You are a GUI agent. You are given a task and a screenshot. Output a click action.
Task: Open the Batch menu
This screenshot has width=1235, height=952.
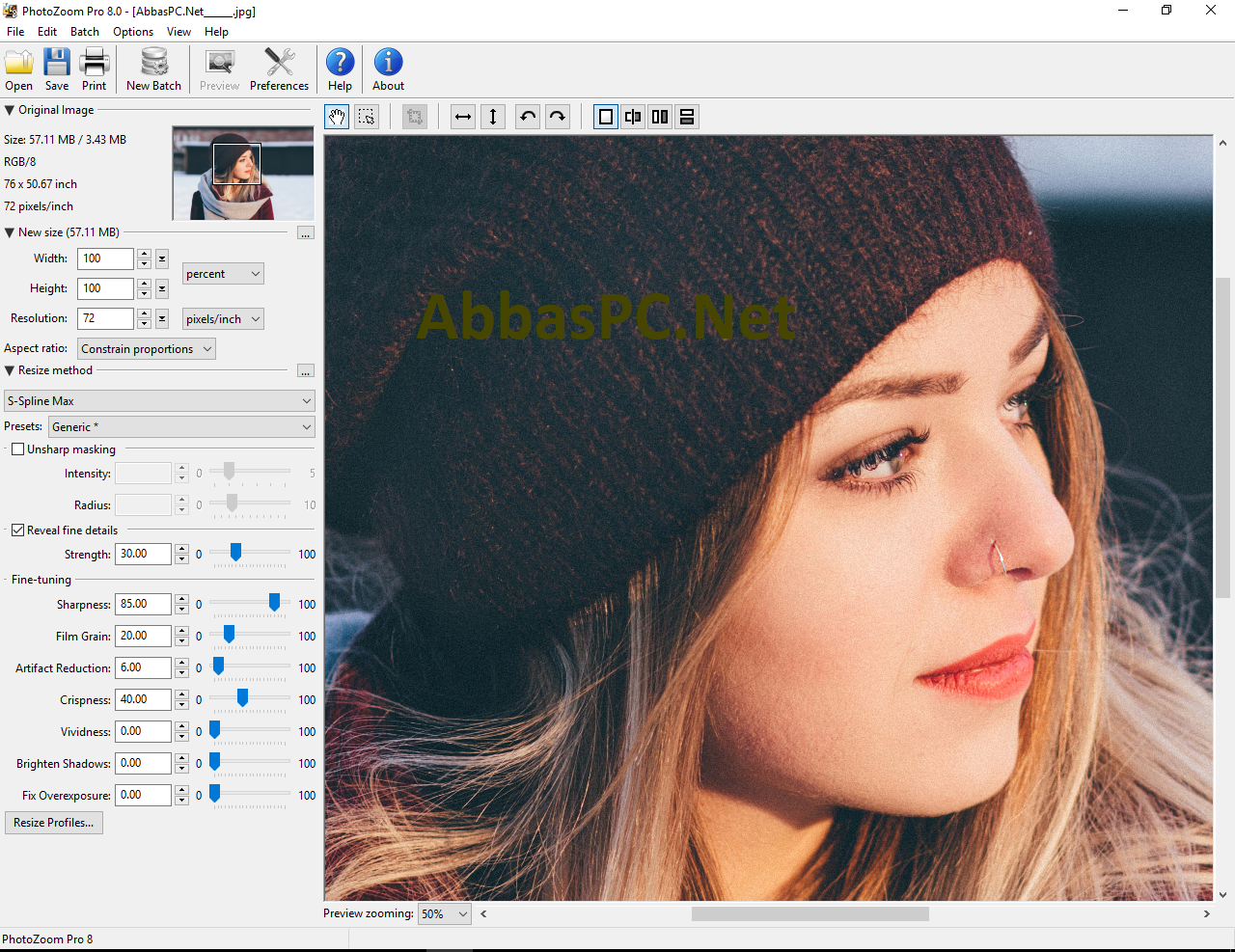85,32
